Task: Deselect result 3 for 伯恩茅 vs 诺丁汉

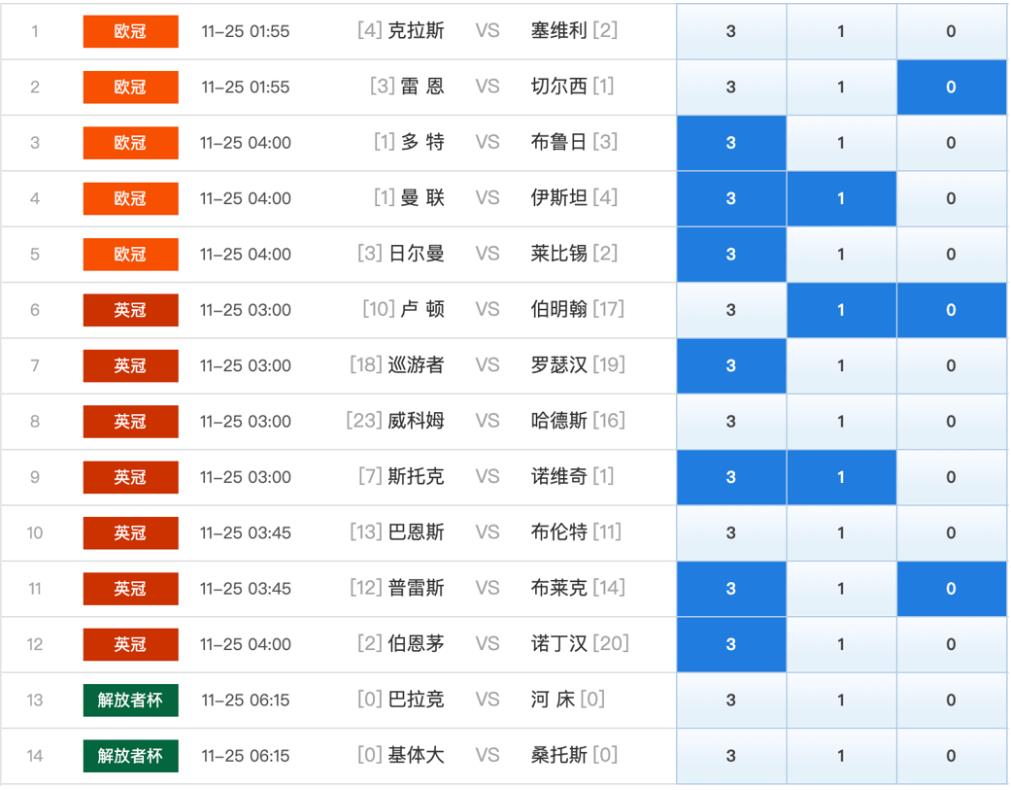Action: point(731,645)
